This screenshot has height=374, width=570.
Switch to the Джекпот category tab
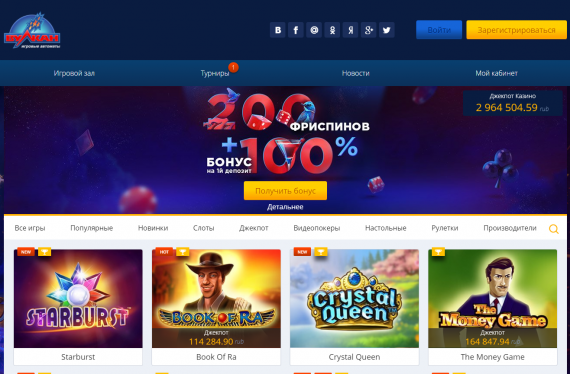tap(254, 228)
